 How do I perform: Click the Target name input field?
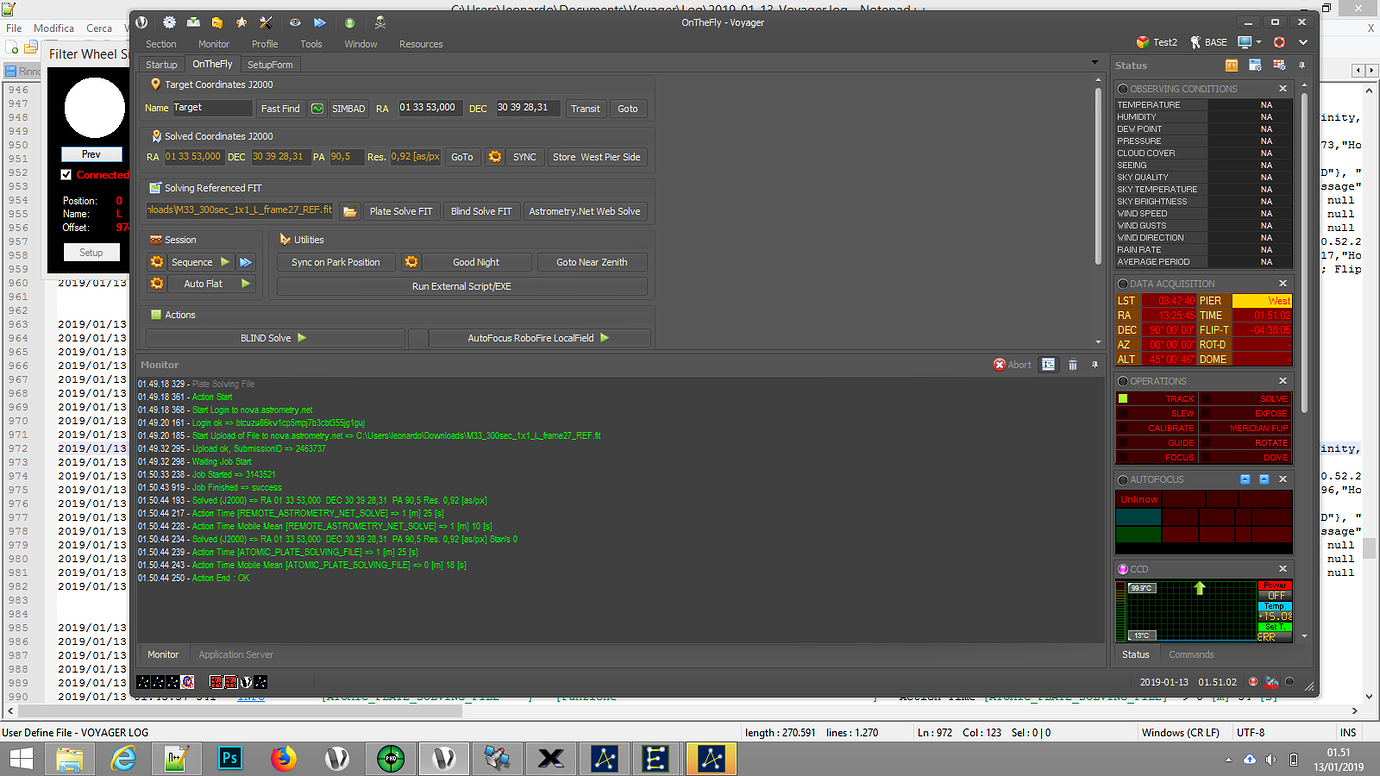(212, 108)
